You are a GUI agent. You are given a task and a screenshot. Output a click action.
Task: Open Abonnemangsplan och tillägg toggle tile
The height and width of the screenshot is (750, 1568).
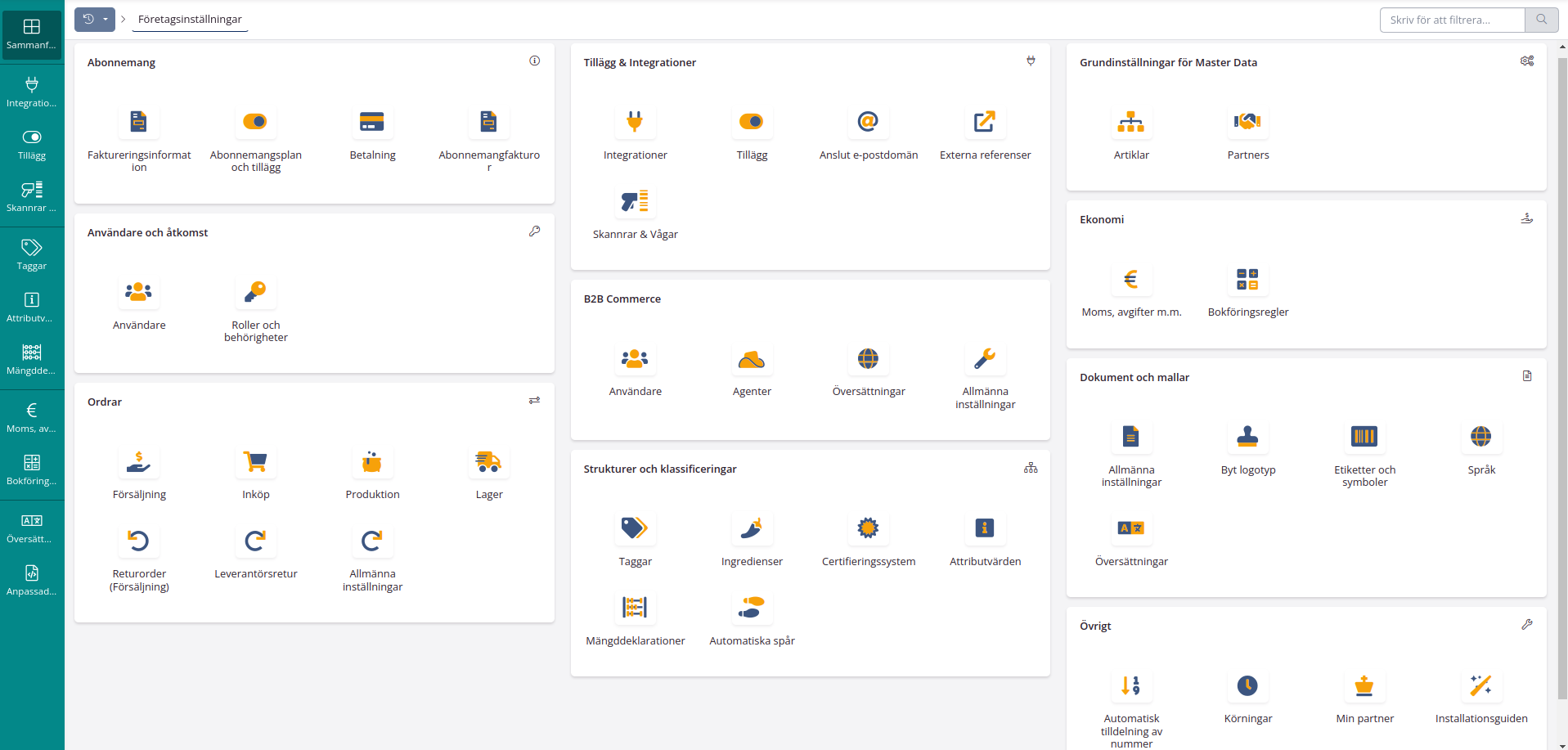[255, 123]
